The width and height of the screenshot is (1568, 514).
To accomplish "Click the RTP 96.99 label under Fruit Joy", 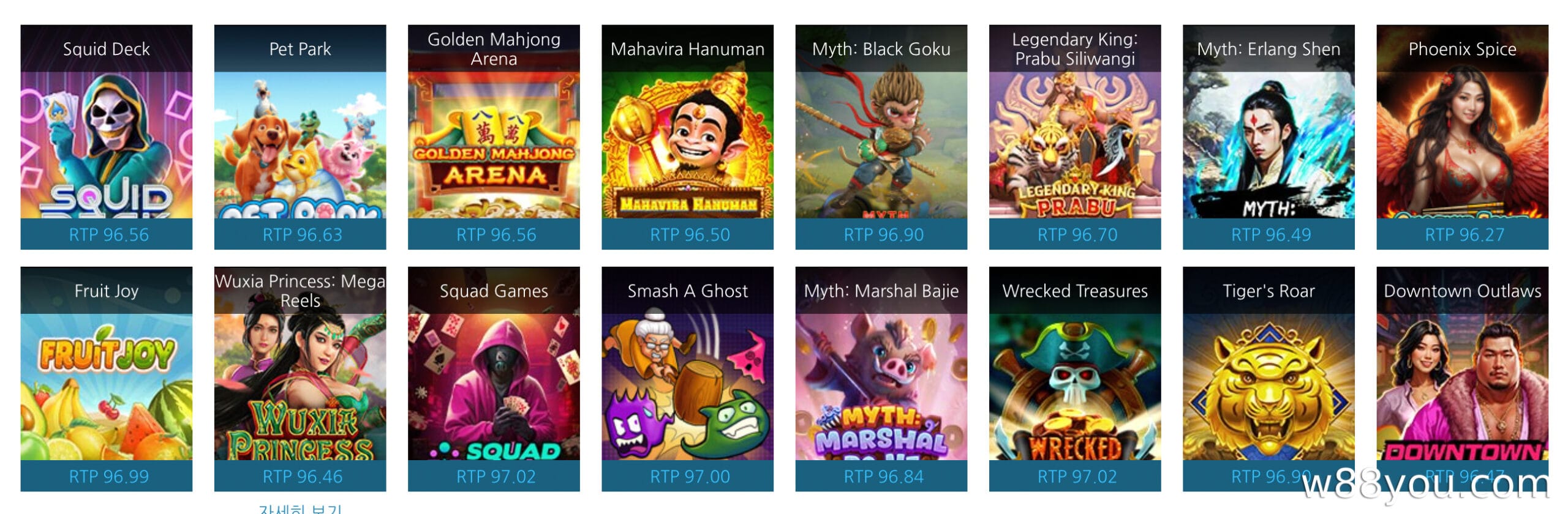I will coord(108,476).
